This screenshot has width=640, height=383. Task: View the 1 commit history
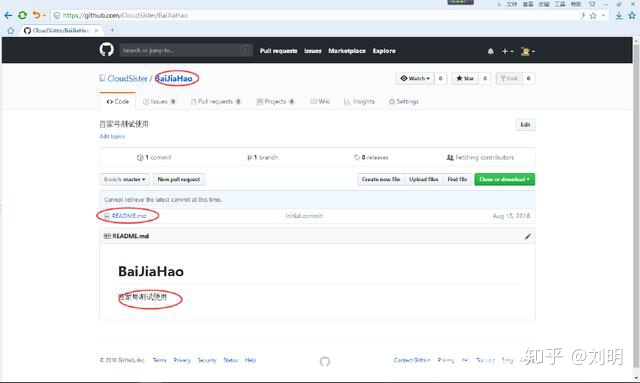pos(154,158)
